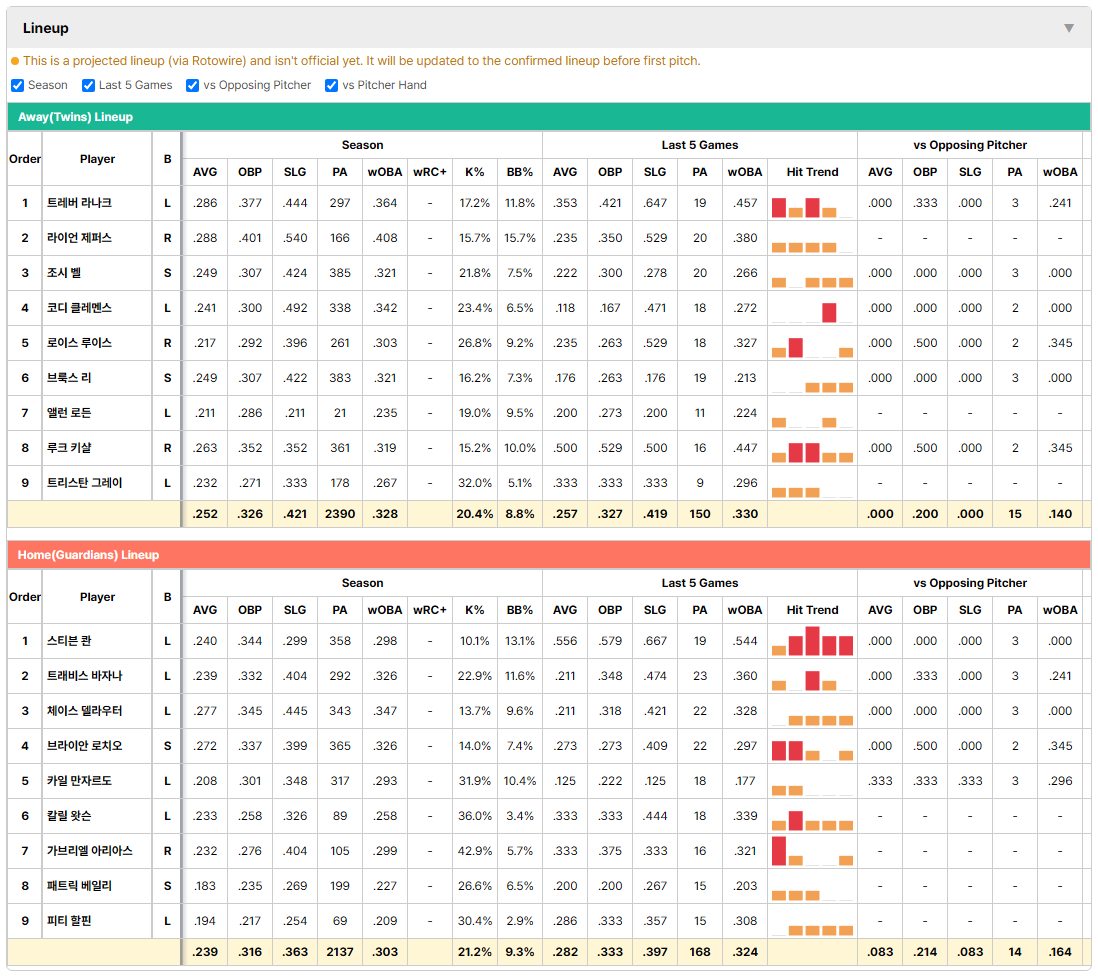1098x977 pixels.
Task: Open player 라이언 제퍼스 in Twins lineup
Action: pos(79,238)
